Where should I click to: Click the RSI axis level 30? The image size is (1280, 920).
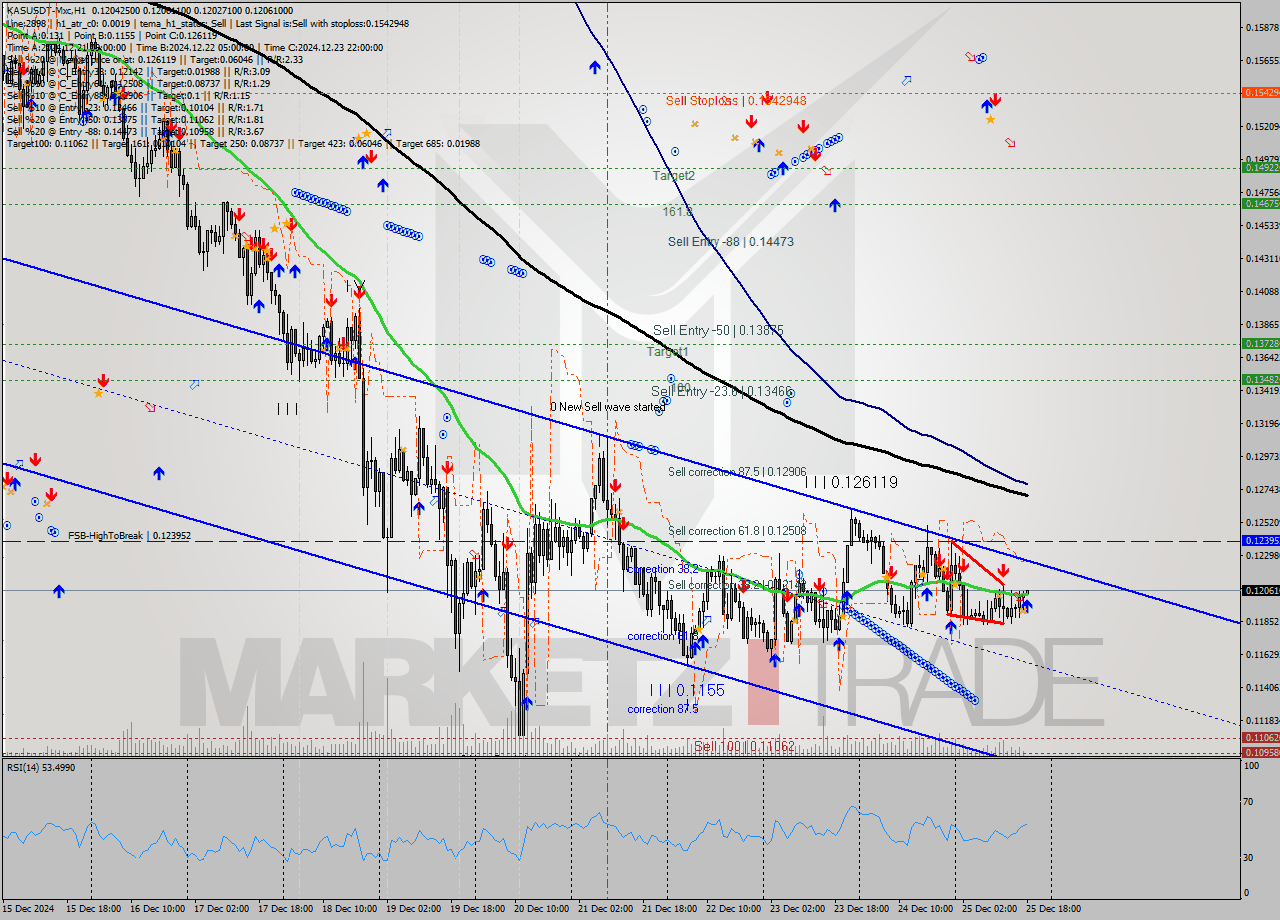pyautogui.click(x=1249, y=857)
